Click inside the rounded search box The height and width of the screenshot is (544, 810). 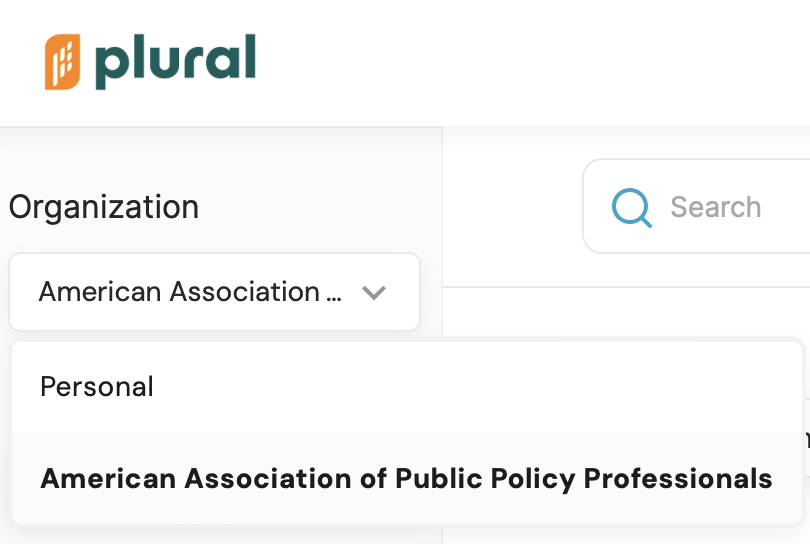coord(740,208)
